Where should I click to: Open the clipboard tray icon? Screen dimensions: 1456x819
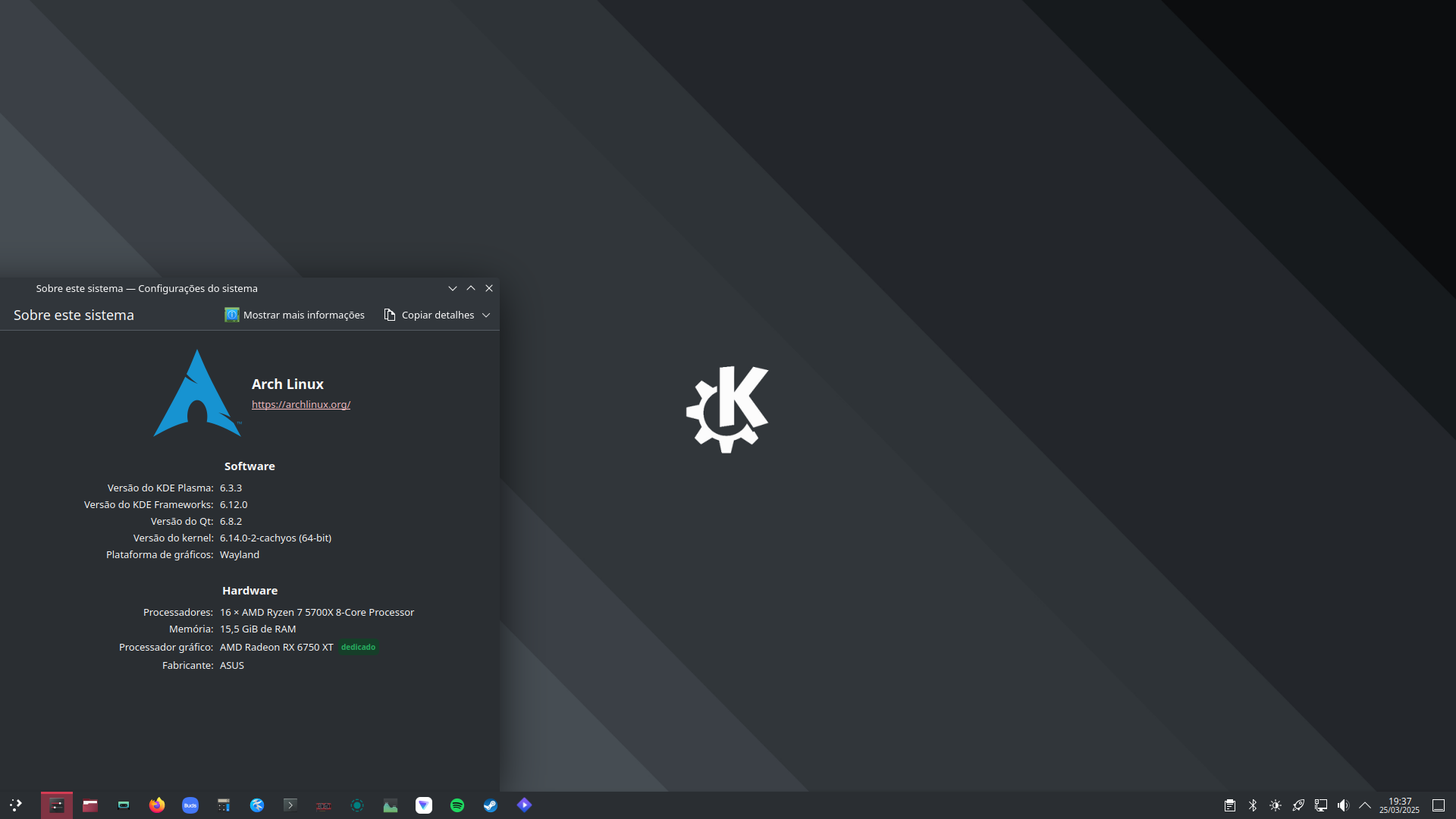point(1230,805)
